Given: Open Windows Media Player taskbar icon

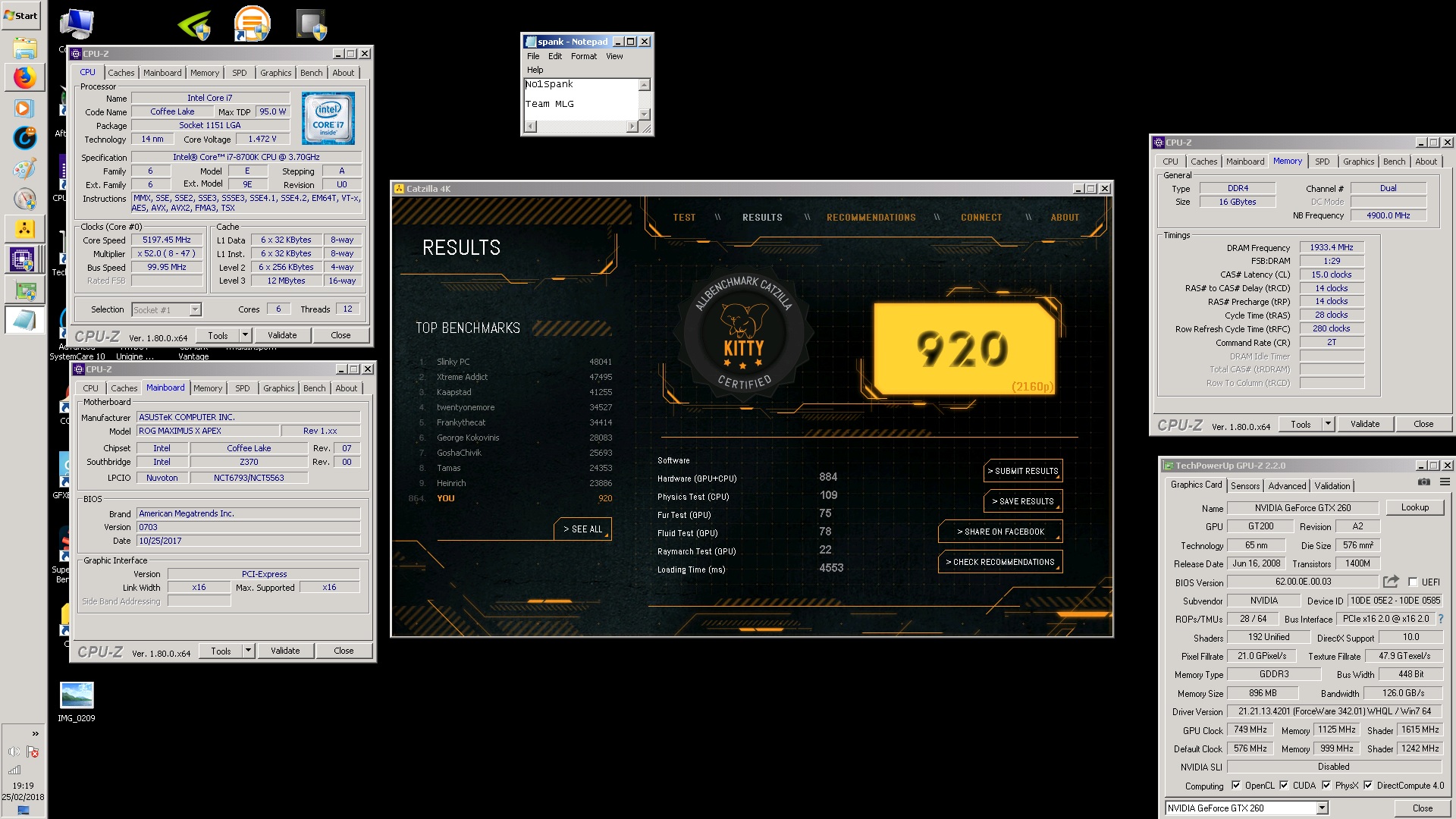Looking at the screenshot, I should 24,108.
